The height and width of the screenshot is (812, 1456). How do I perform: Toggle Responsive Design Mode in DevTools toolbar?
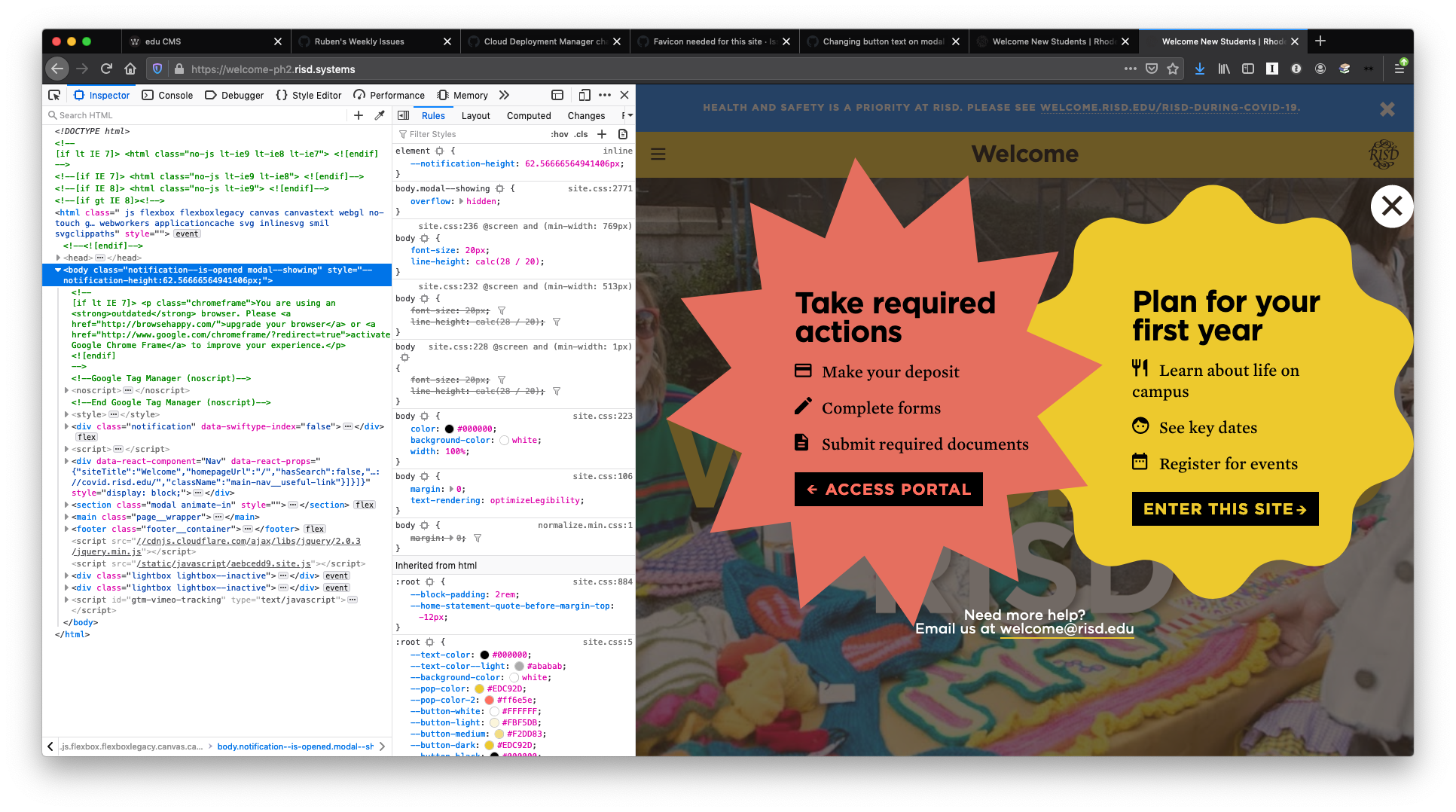585,95
